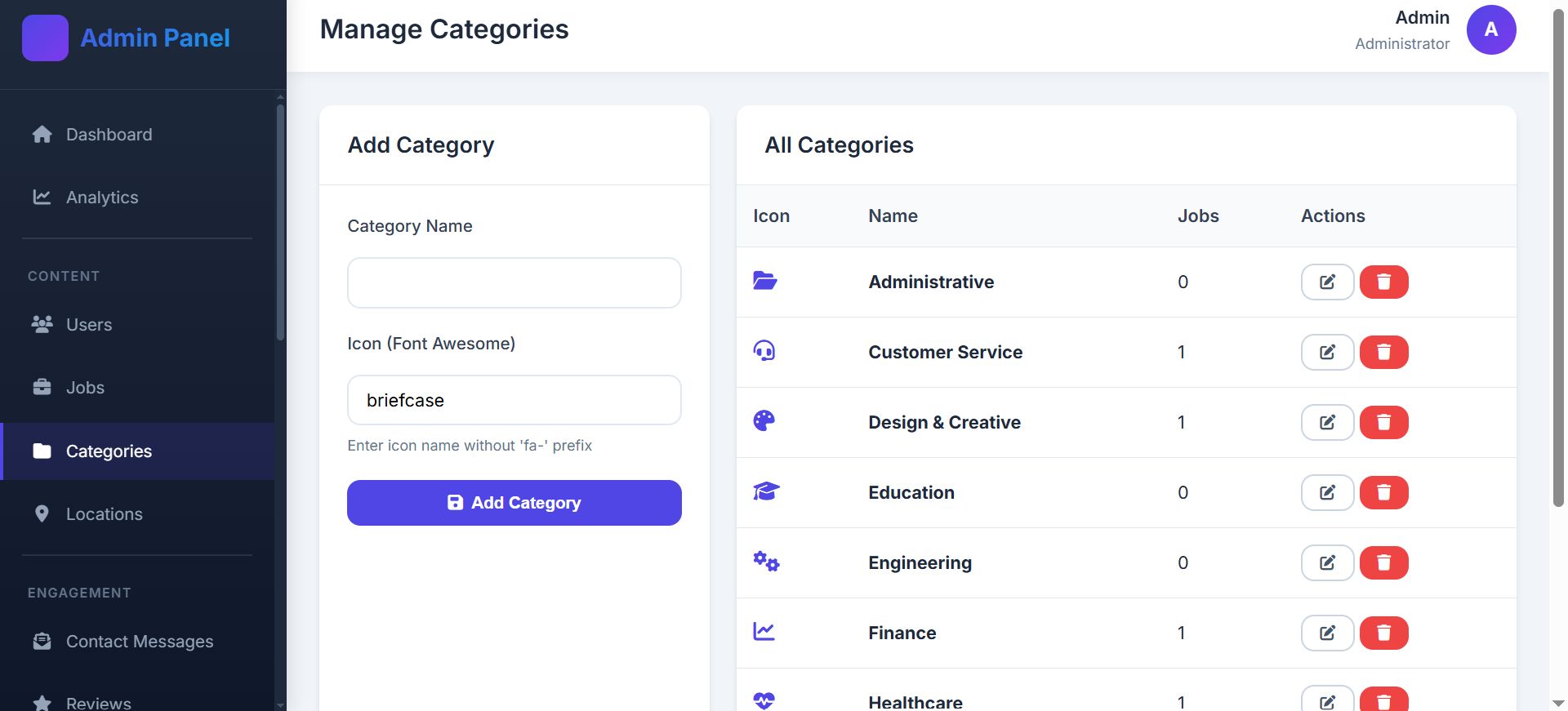Open Analytics from the sidebar
The width and height of the screenshot is (1568, 711).
click(x=102, y=198)
